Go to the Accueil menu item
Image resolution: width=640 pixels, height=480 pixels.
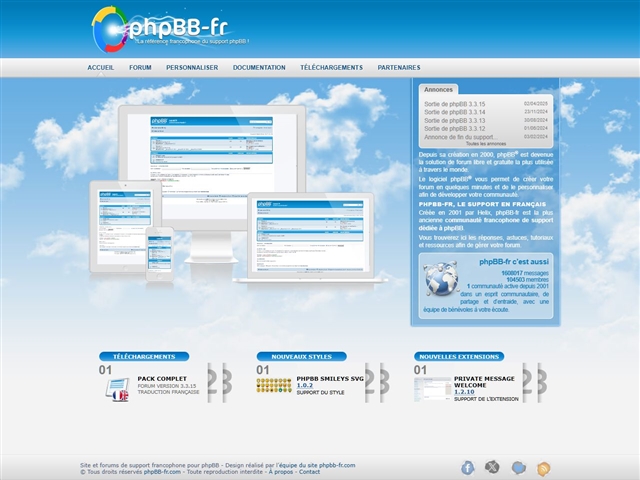[100, 67]
